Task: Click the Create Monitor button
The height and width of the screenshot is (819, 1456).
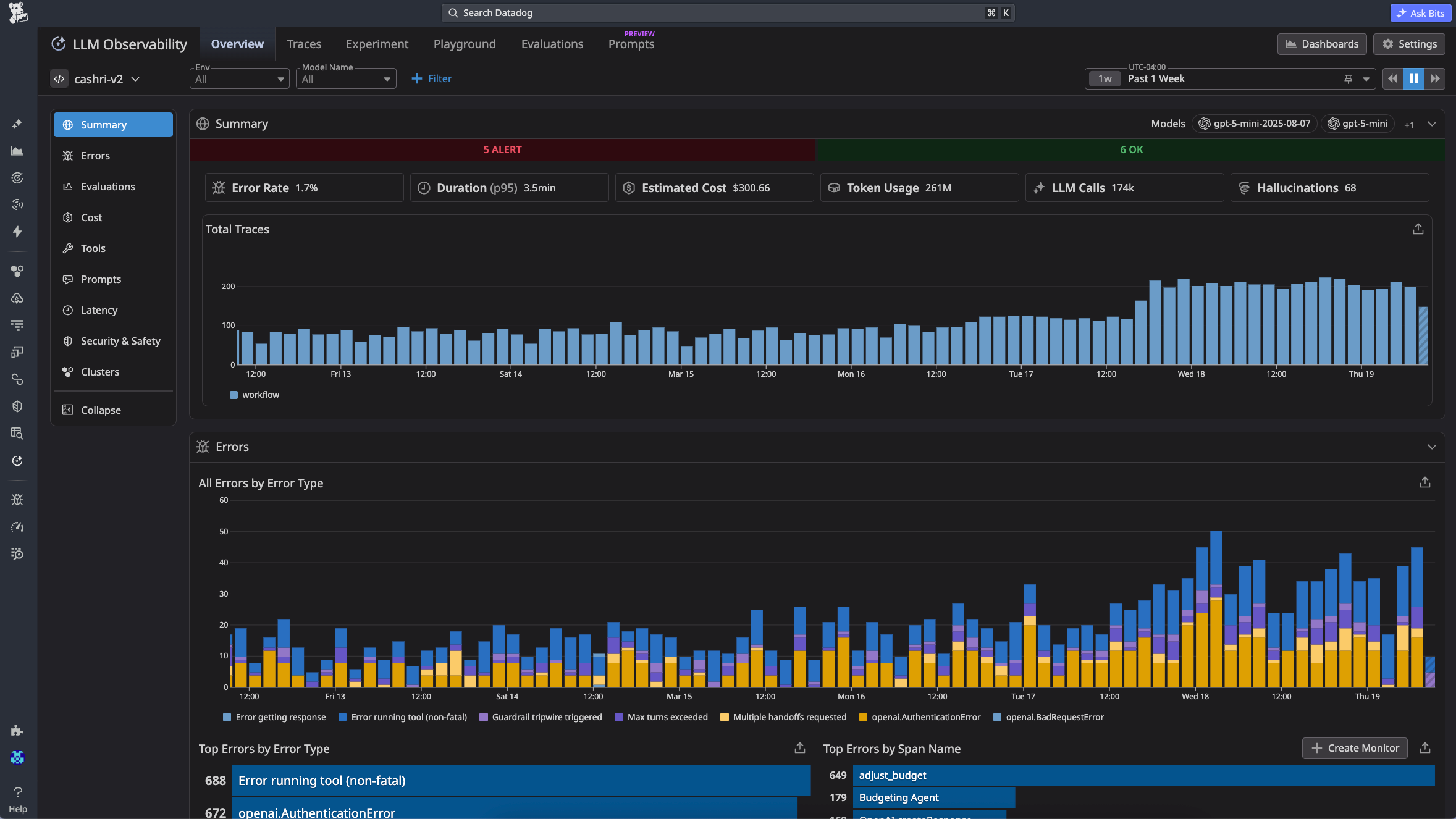Action: tap(1354, 748)
